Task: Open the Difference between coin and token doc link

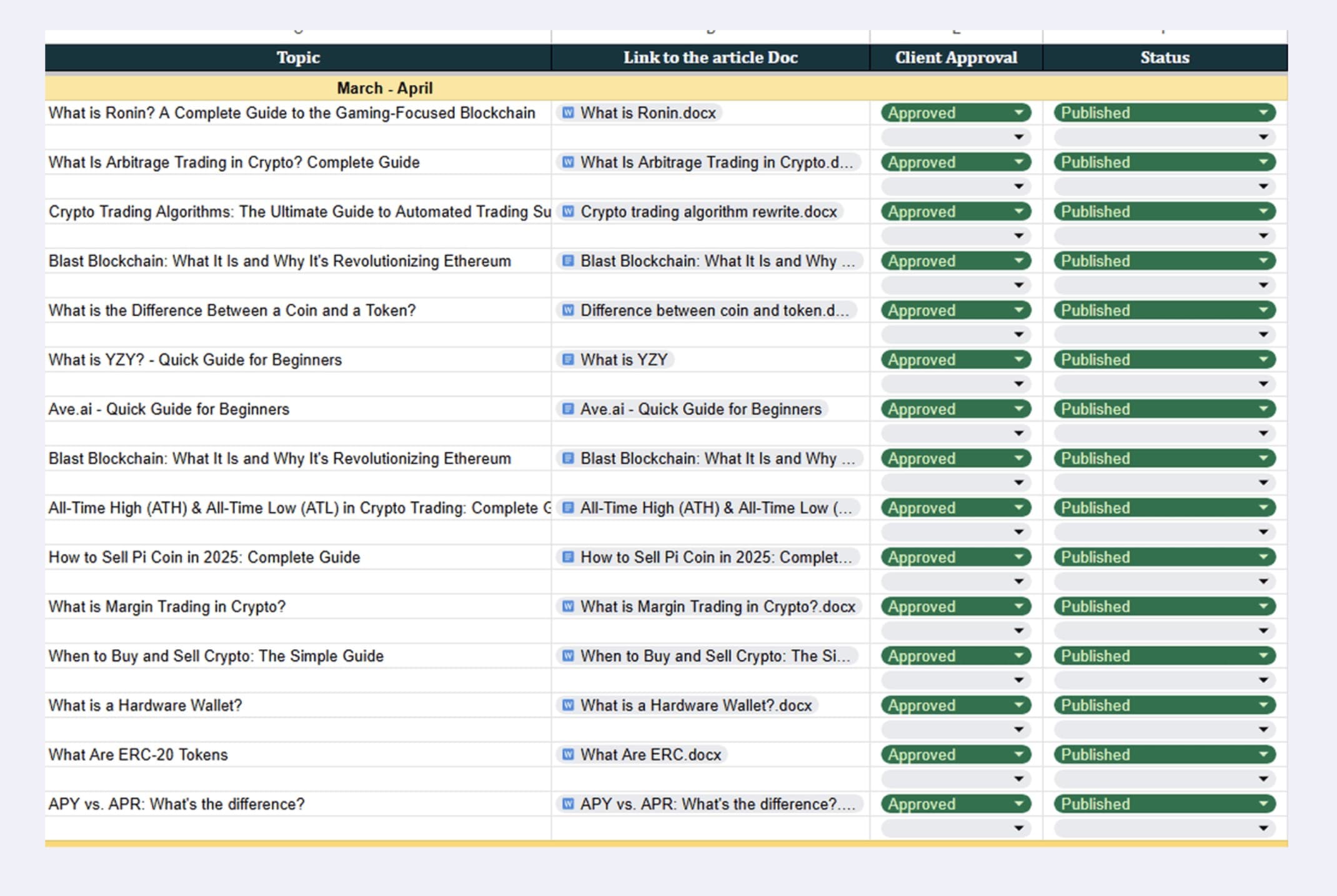Action: coord(707,311)
